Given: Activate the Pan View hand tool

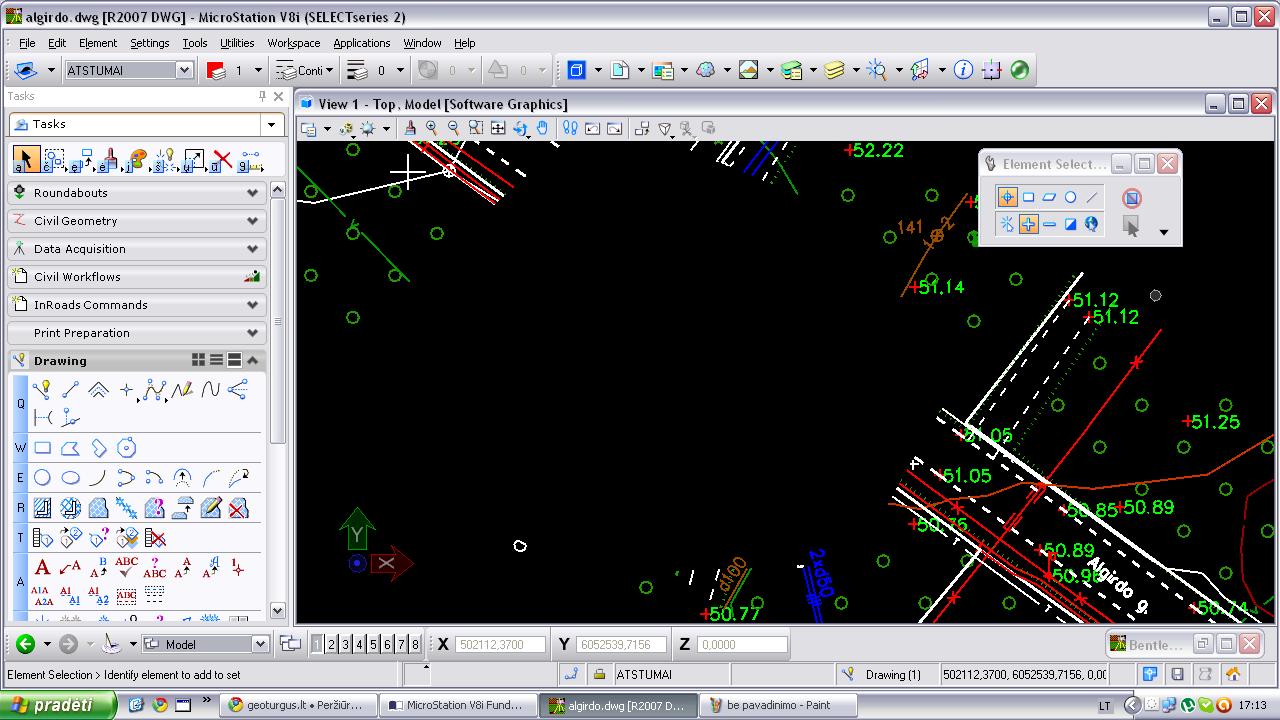Looking at the screenshot, I should point(542,128).
